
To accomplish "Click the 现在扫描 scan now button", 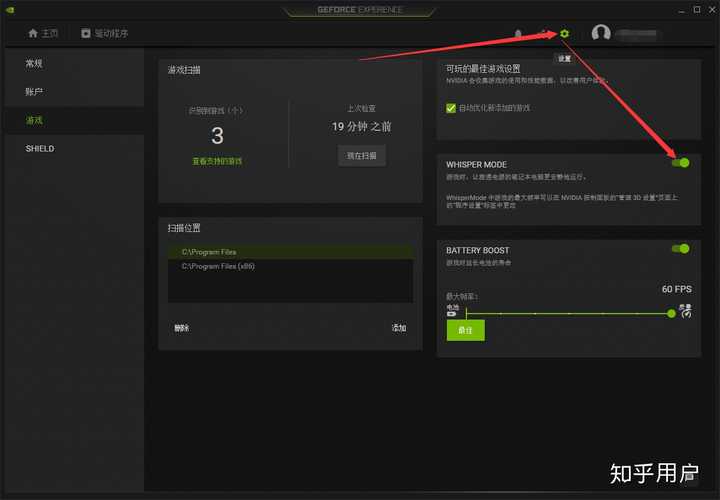I will (362, 156).
